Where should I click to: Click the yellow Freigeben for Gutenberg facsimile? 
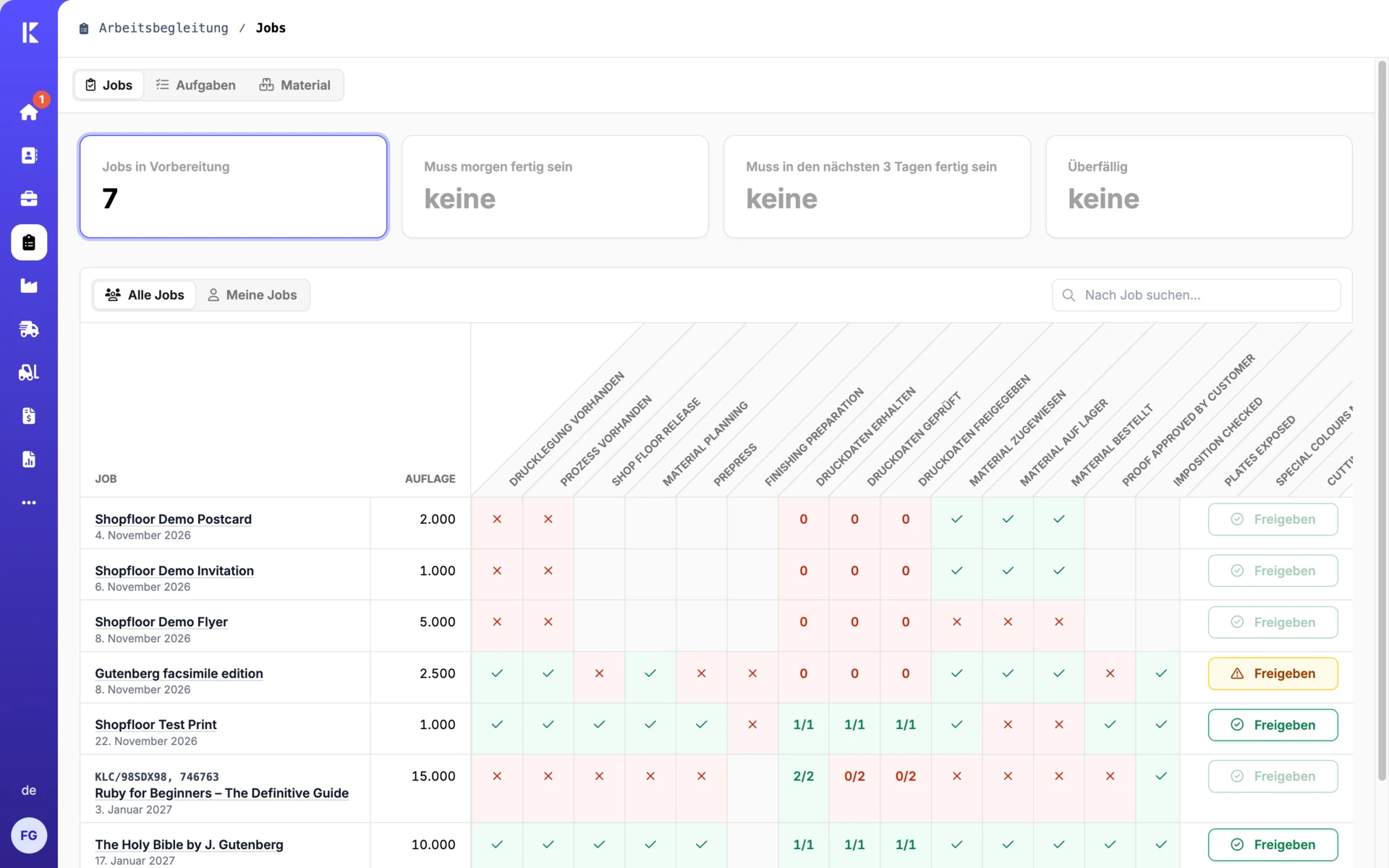coord(1273,673)
